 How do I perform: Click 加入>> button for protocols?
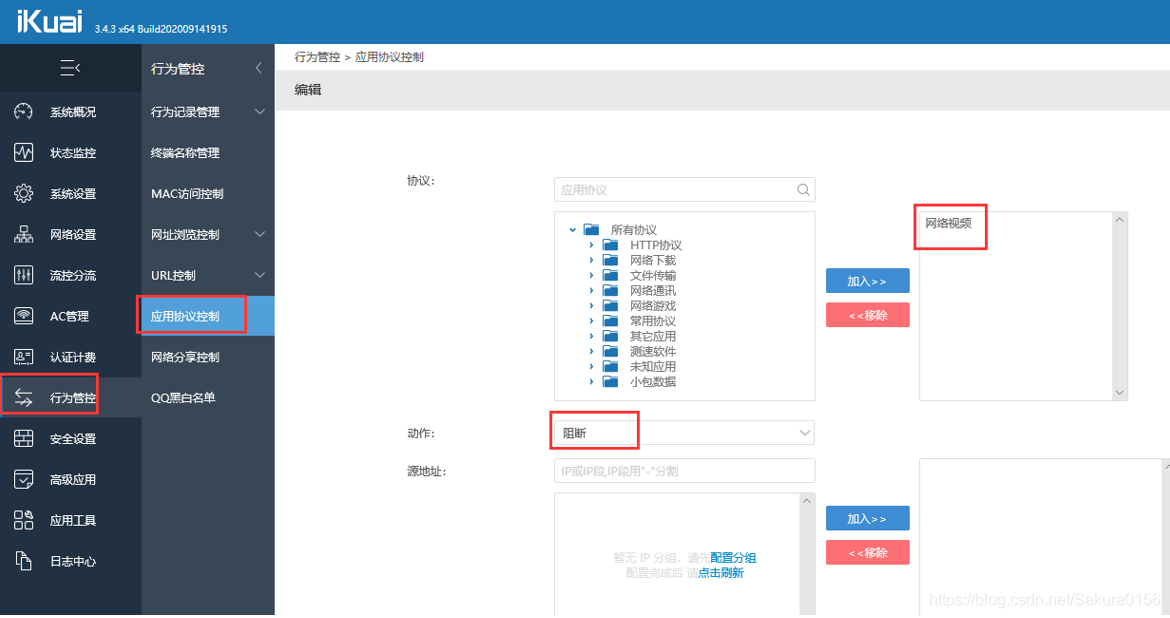(867, 281)
